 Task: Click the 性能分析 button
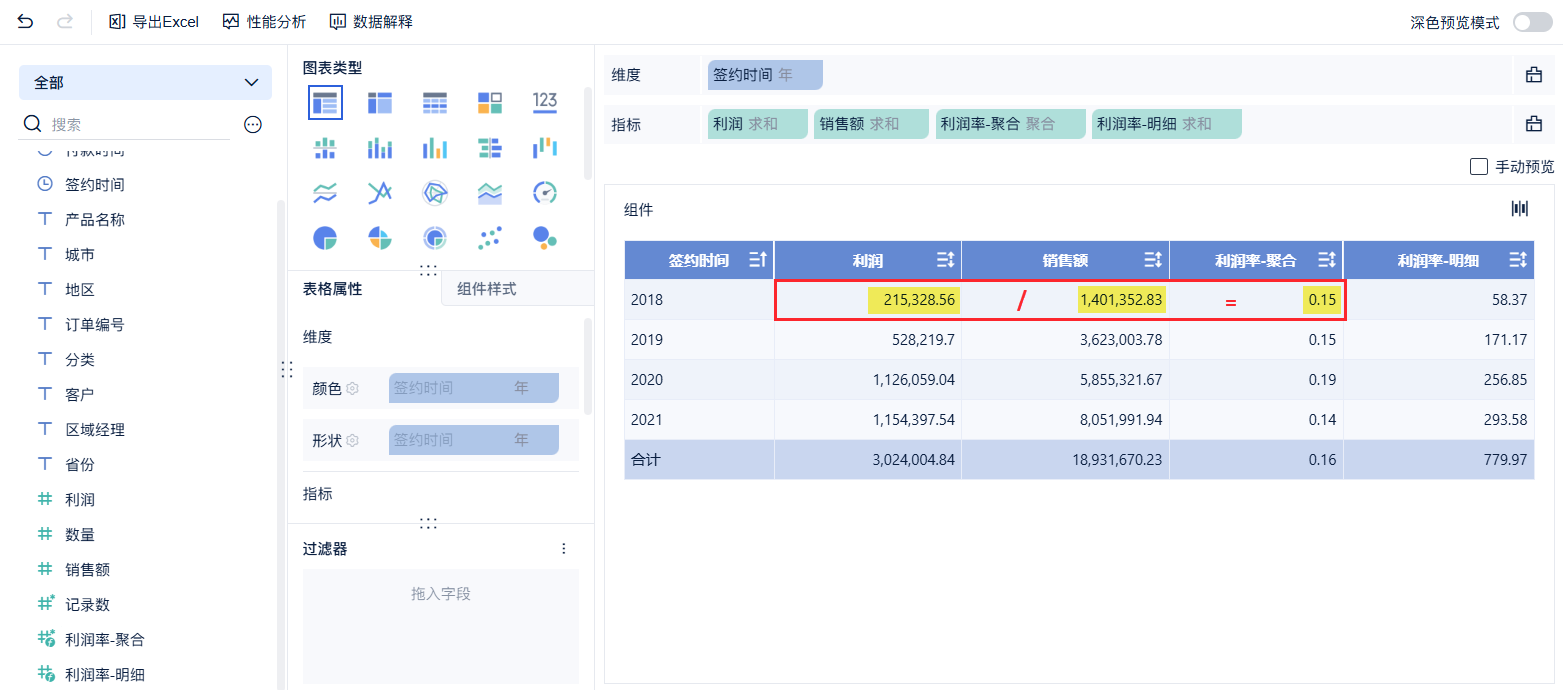click(264, 21)
